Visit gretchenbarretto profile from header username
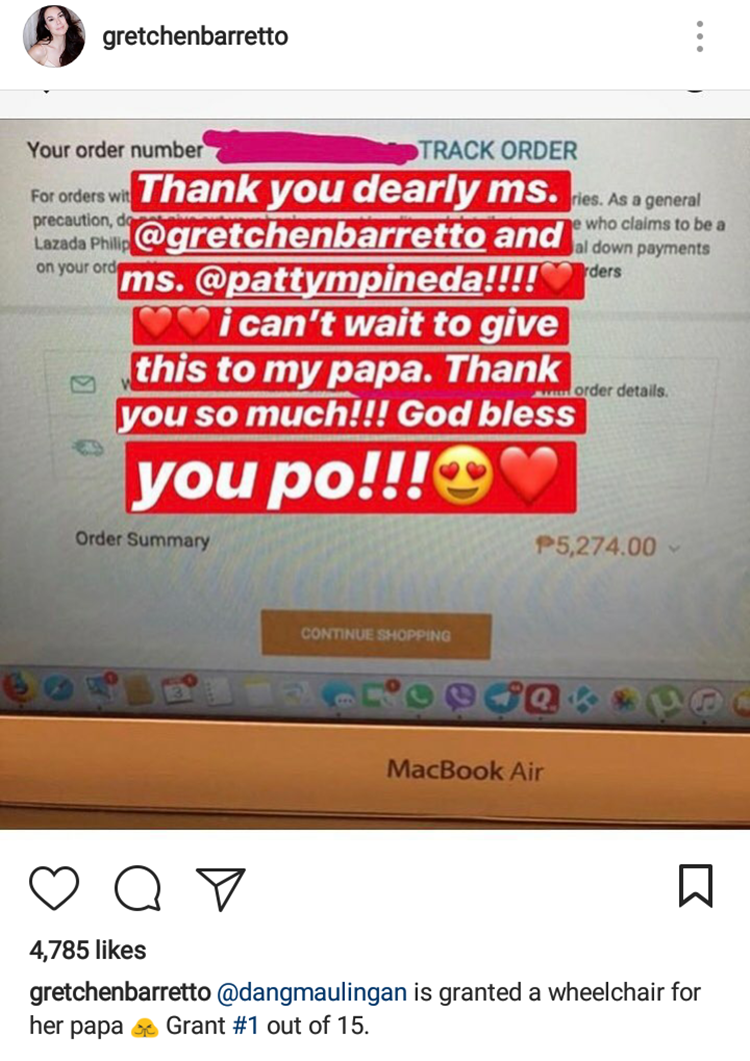750x1061 pixels. (195, 37)
